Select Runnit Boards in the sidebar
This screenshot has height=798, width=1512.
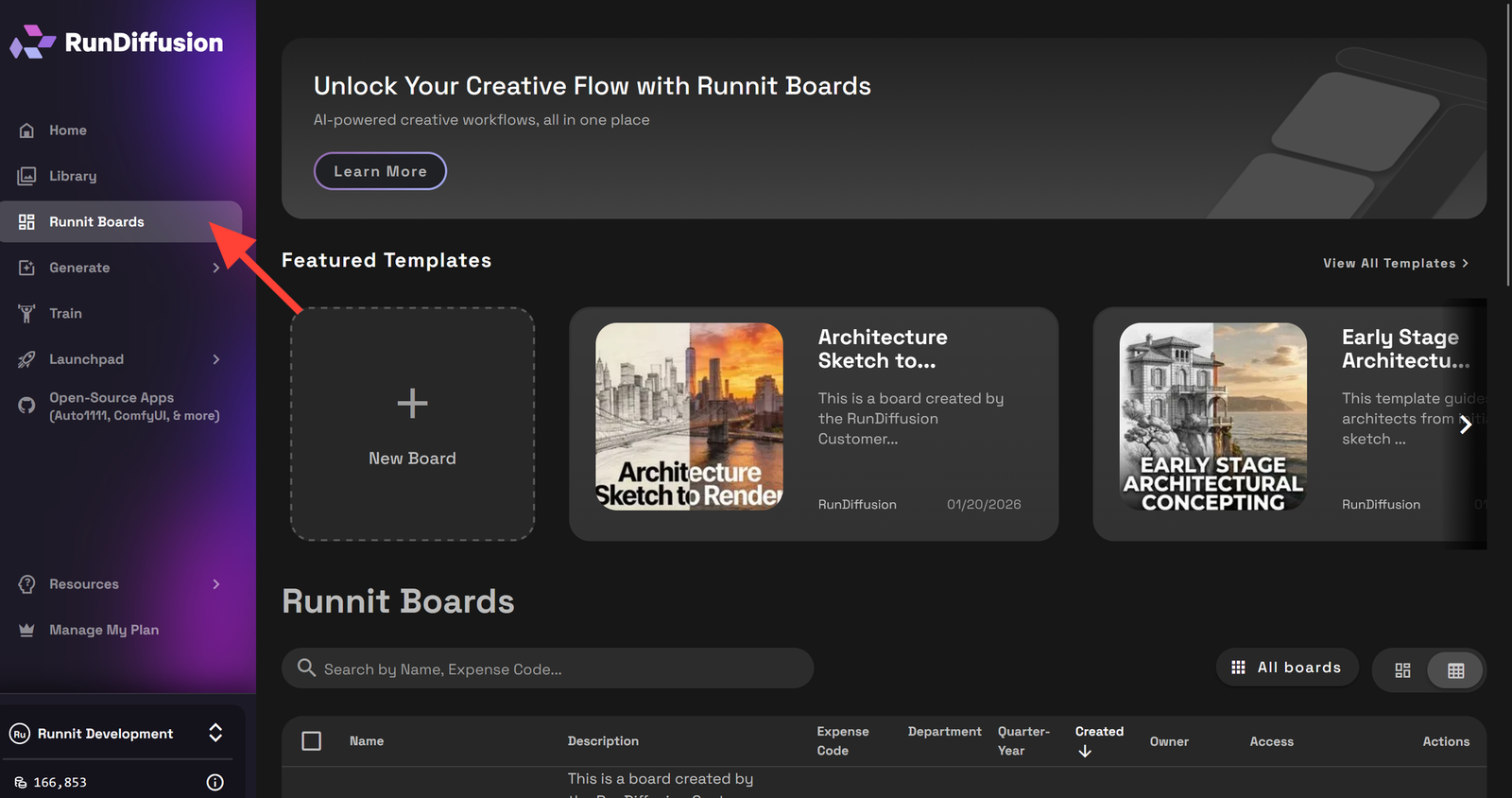[96, 222]
